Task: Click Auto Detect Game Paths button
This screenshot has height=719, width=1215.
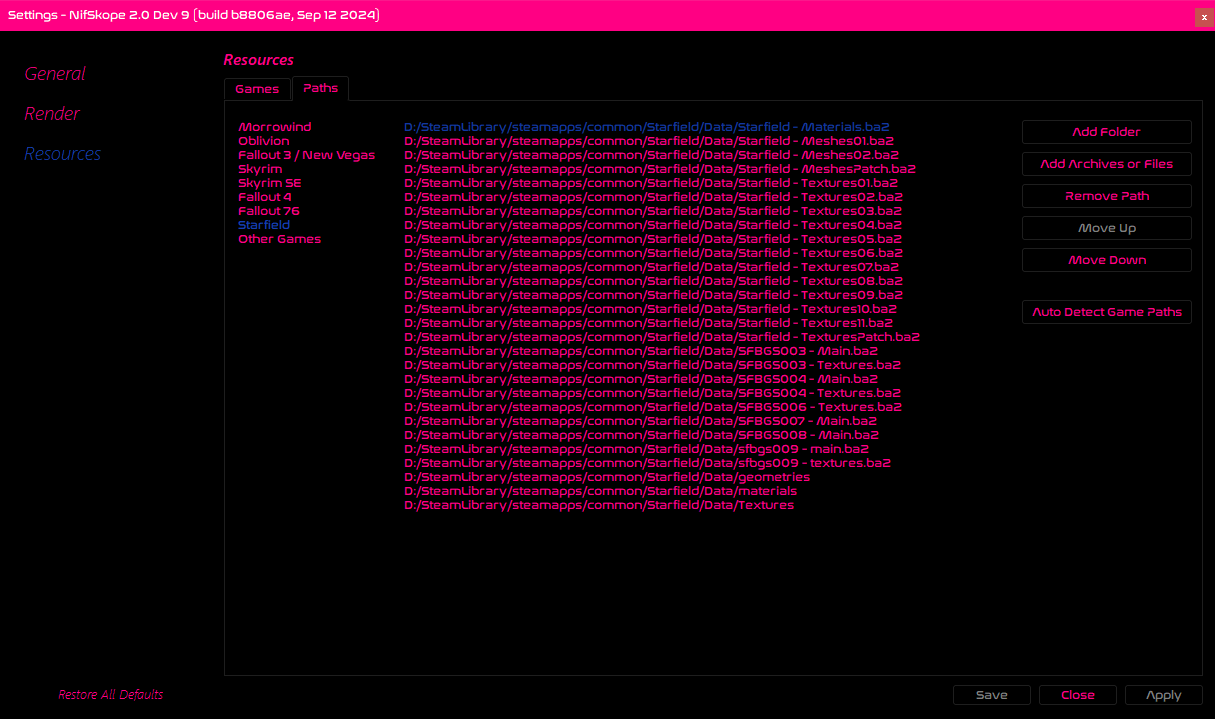Action: (1106, 312)
